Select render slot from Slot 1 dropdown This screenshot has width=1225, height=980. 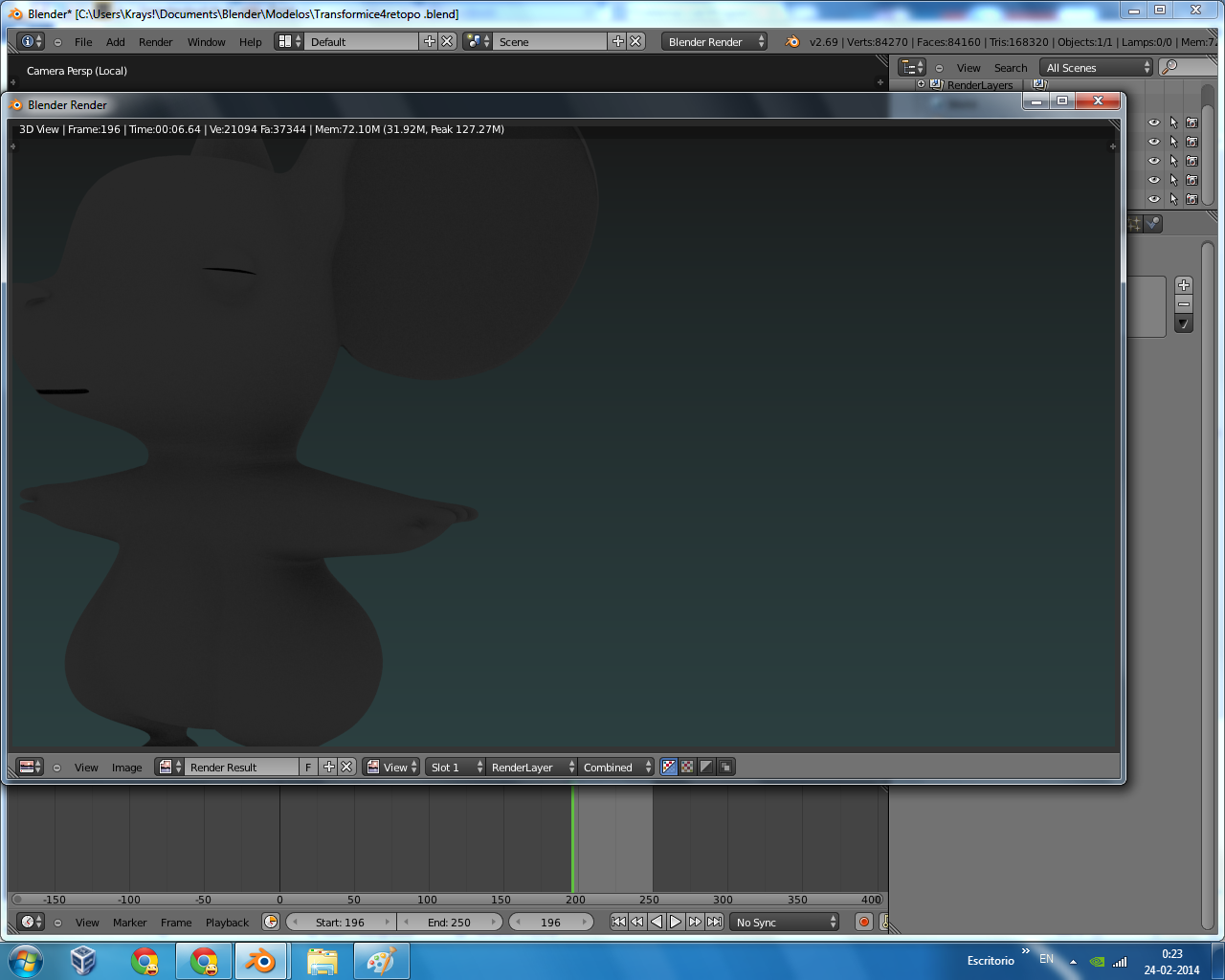click(456, 767)
